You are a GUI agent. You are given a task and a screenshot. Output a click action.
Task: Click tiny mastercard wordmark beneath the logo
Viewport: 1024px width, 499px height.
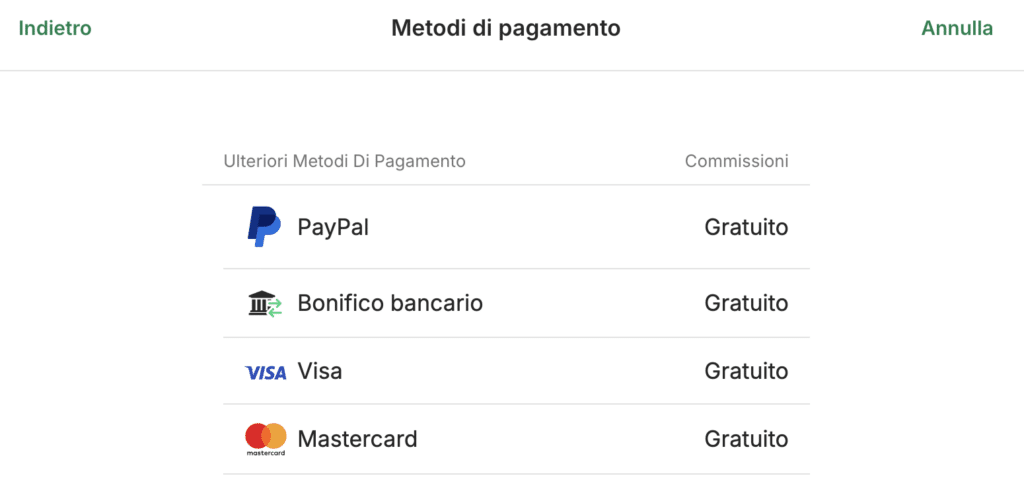coord(265,453)
